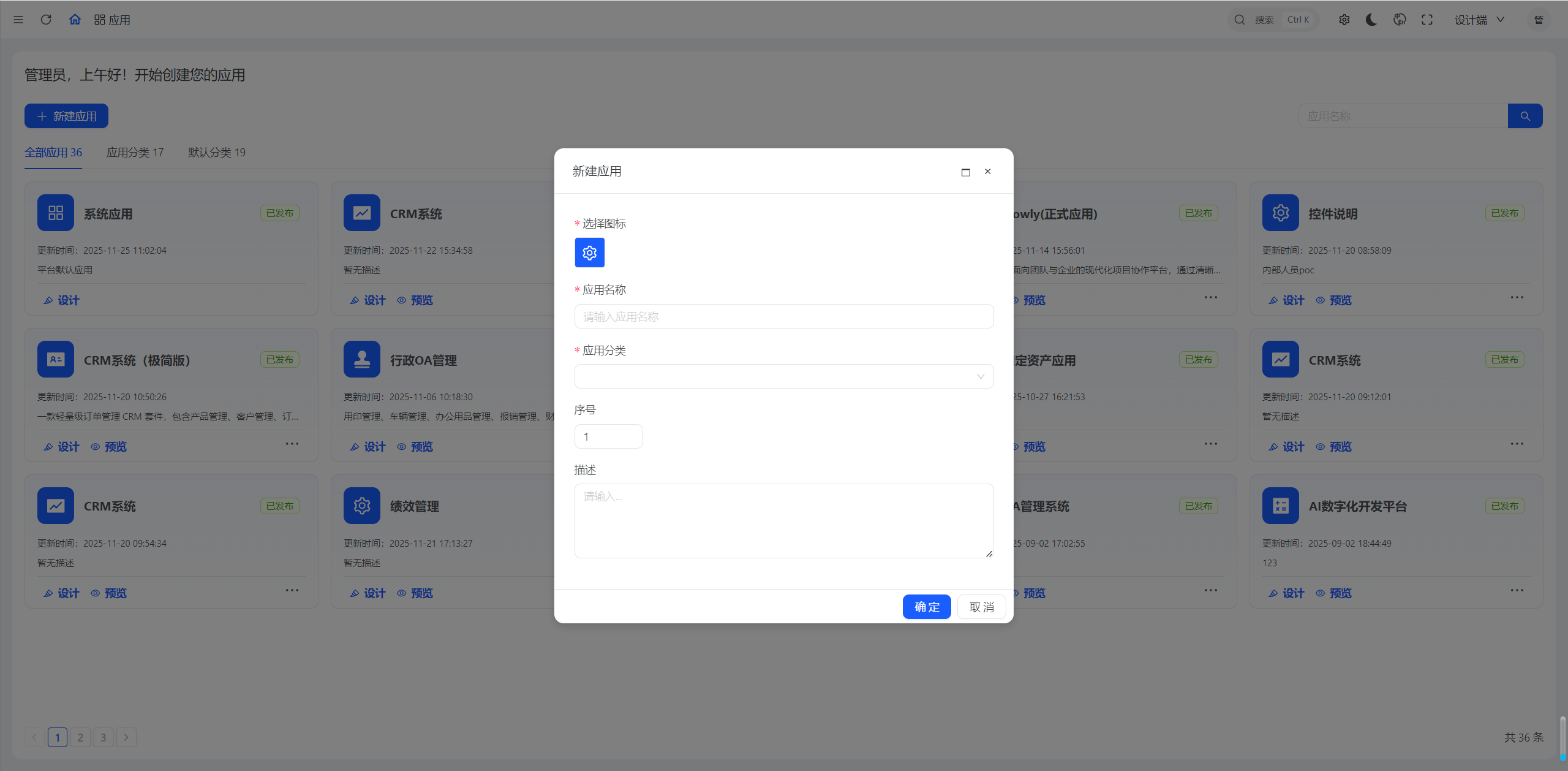The height and width of the screenshot is (771, 1568).
Task: Click the 取消 button
Action: [981, 607]
